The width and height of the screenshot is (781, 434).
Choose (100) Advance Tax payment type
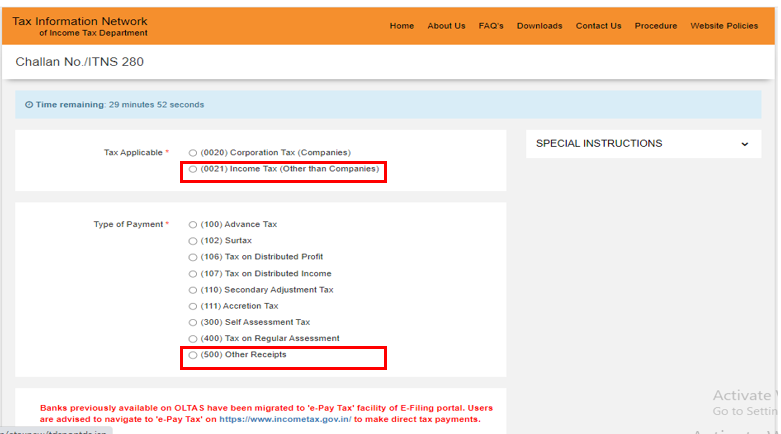[x=193, y=225]
